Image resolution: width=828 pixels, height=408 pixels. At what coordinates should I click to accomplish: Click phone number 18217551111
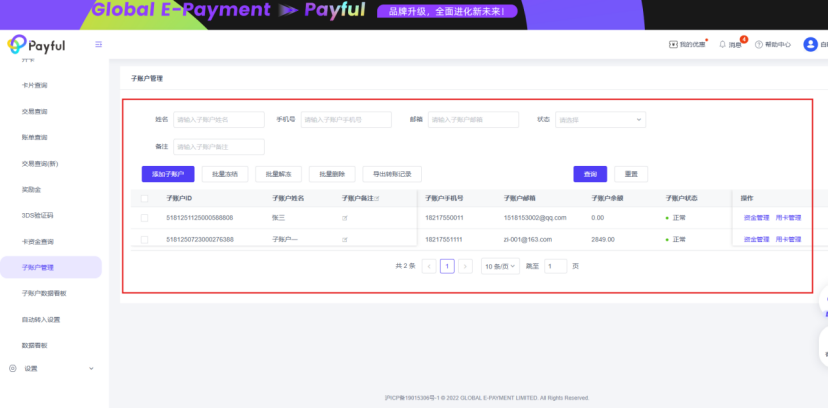444,239
